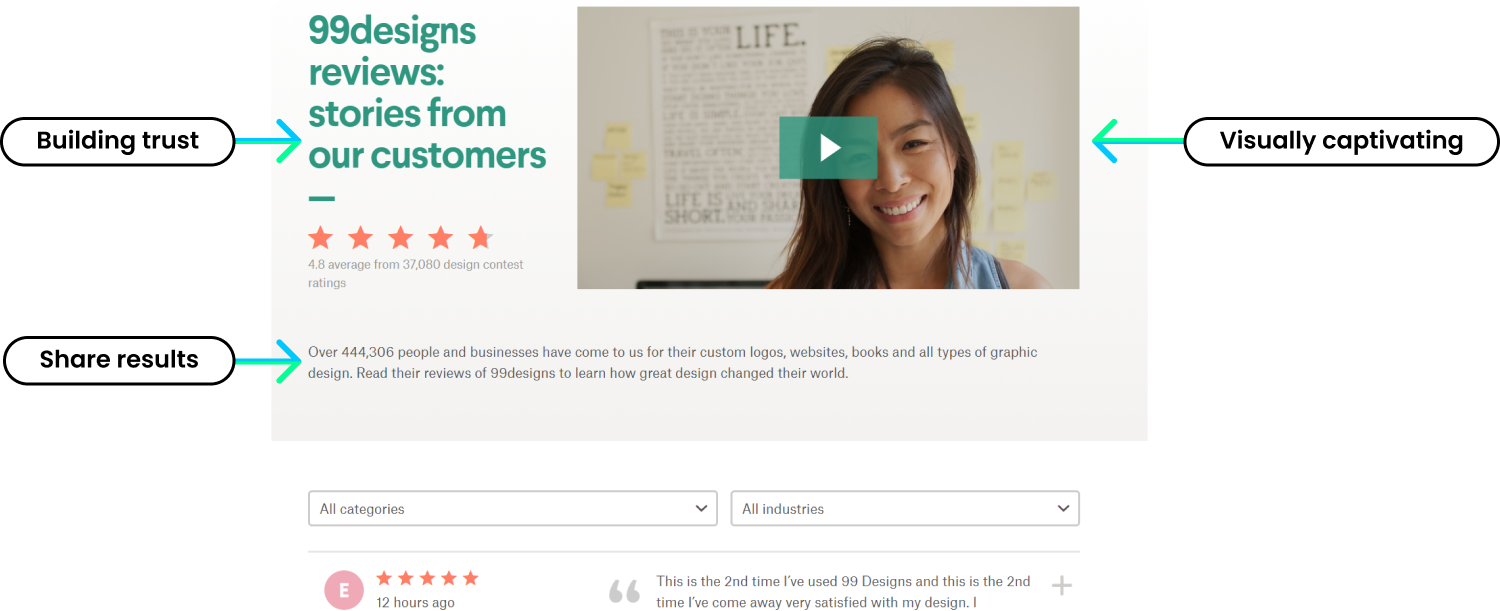Image resolution: width=1500 pixels, height=611 pixels.
Task: Click the 99designs reviews heading
Action: pos(427,92)
